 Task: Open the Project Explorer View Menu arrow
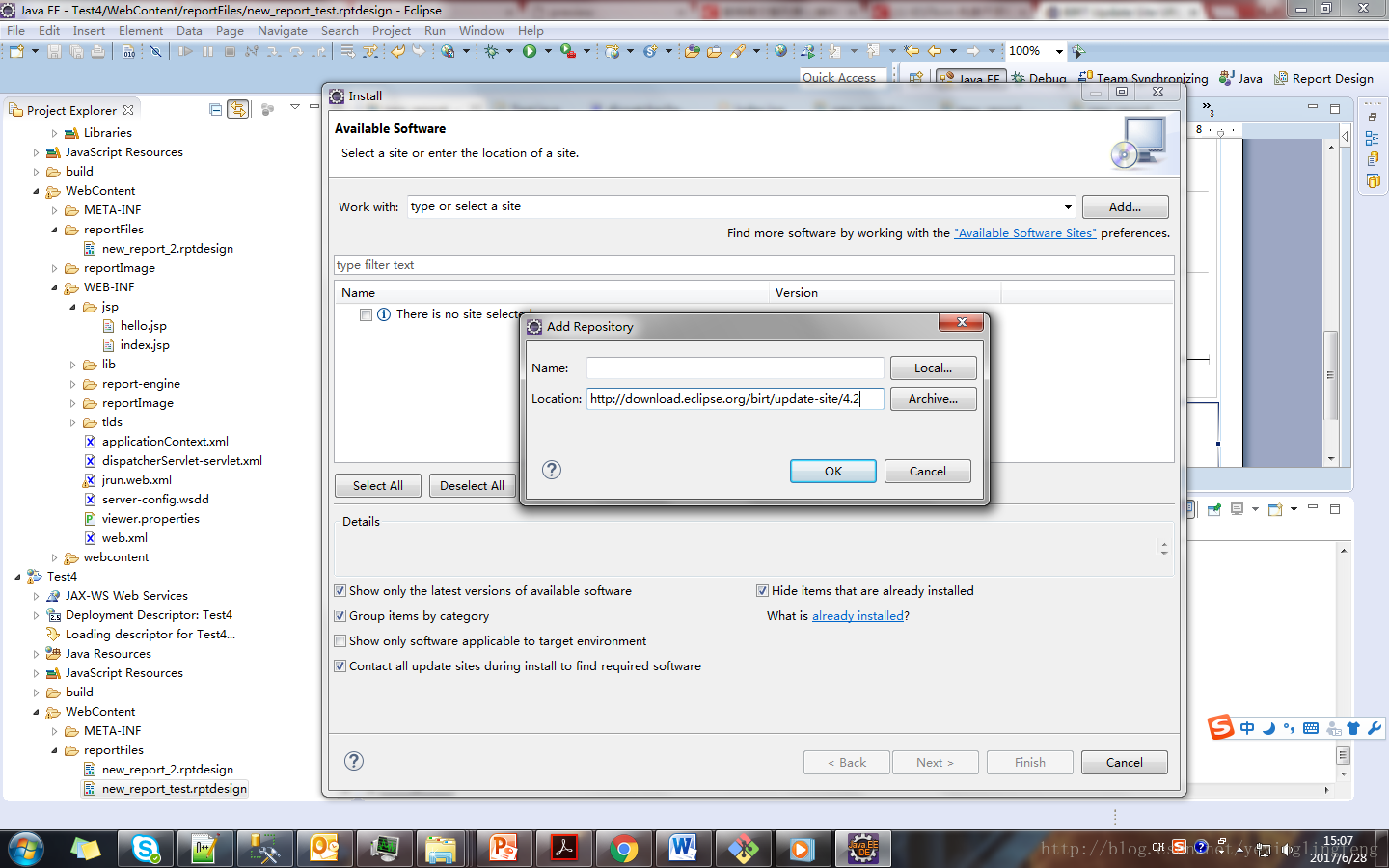pyautogui.click(x=295, y=107)
